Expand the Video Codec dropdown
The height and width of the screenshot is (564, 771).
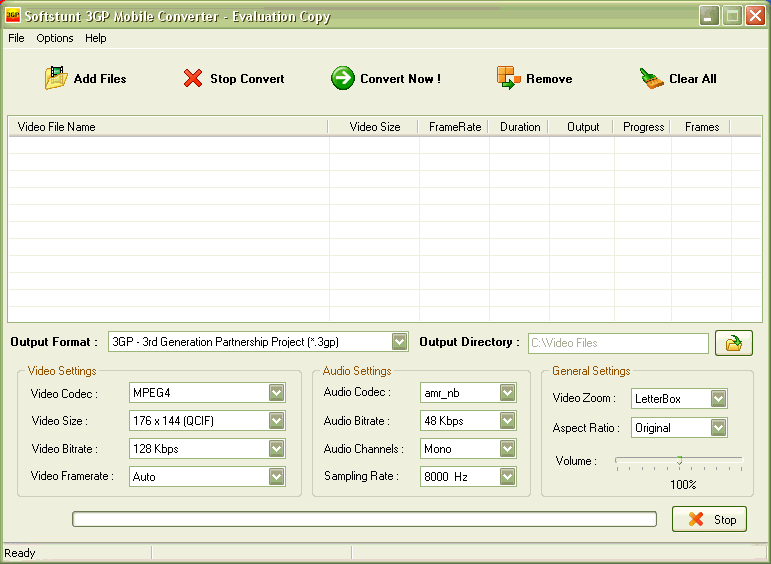click(x=277, y=393)
